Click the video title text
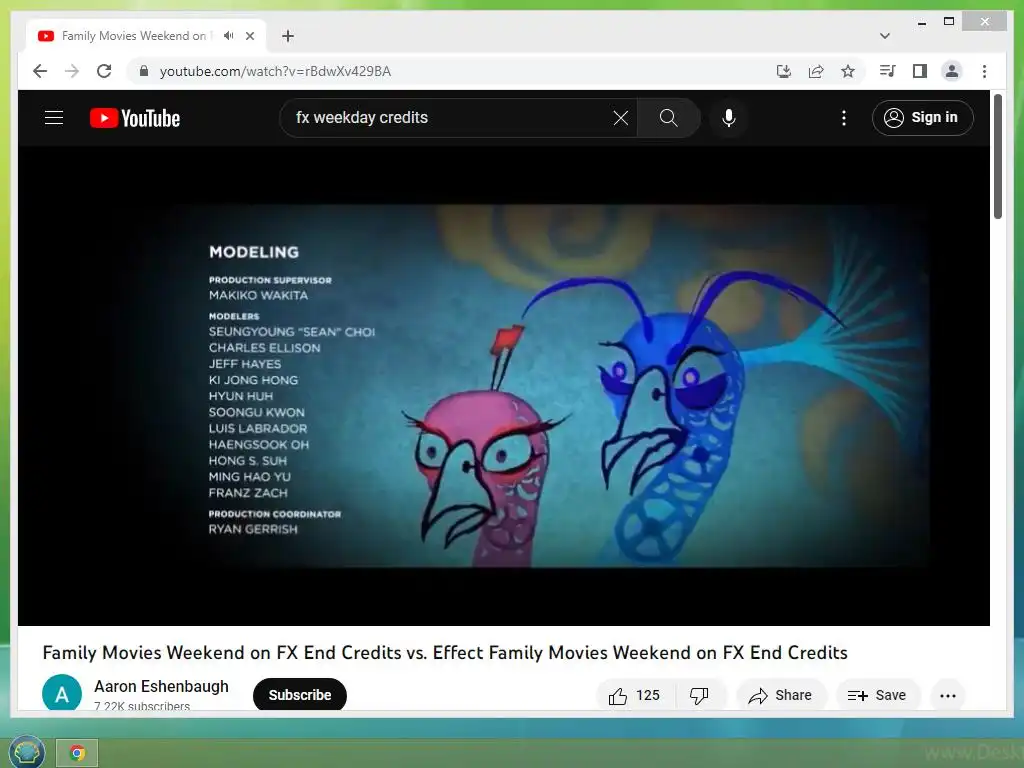 click(445, 652)
